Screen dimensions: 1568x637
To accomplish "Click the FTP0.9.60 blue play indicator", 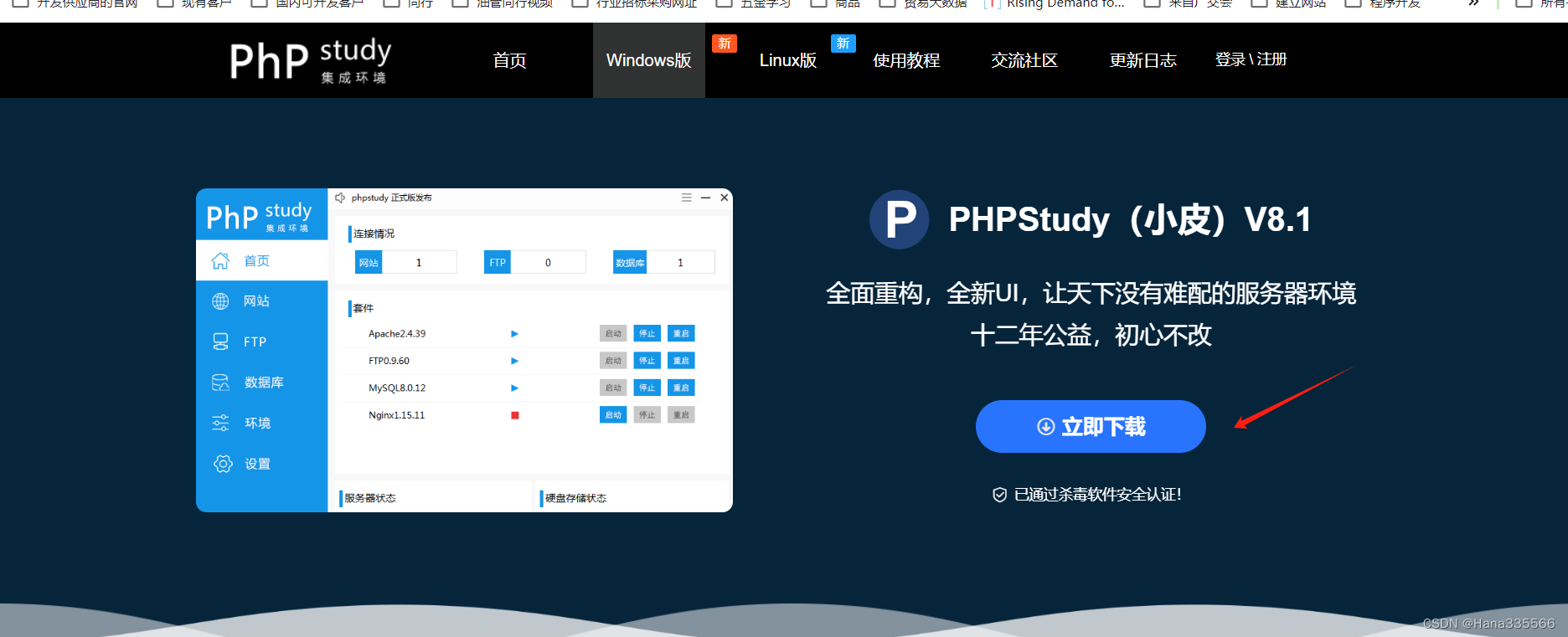I will click(514, 361).
